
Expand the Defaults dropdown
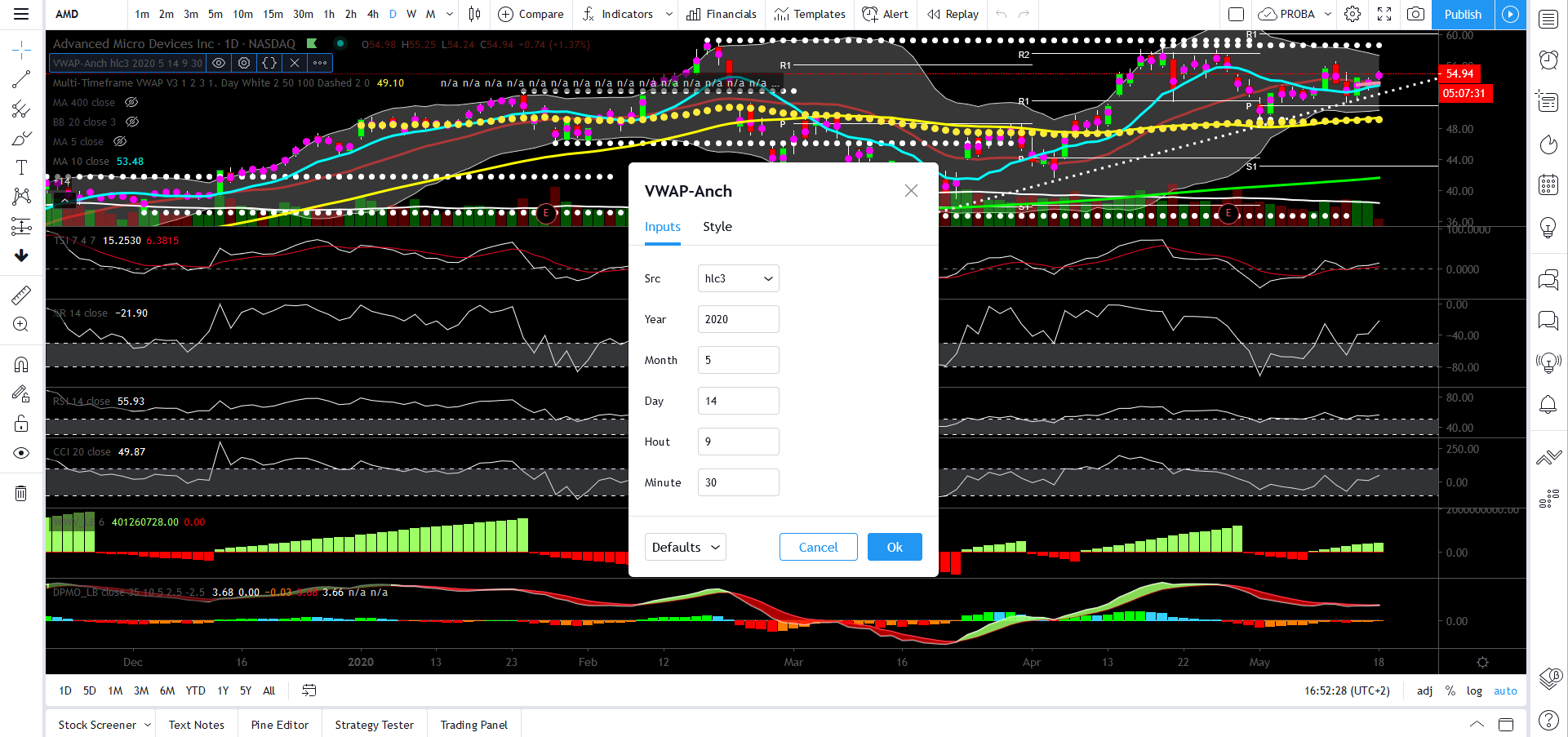coord(686,547)
